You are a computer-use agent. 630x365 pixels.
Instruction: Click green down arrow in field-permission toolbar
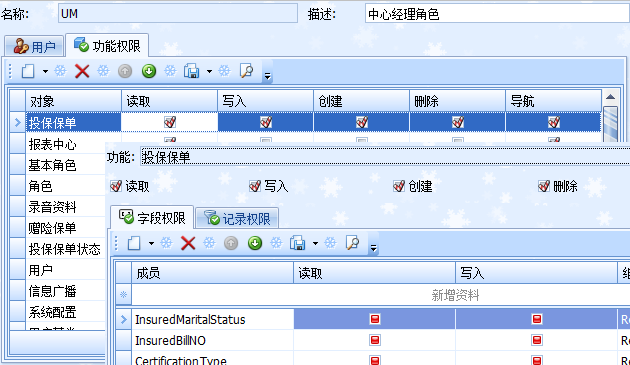coord(255,243)
